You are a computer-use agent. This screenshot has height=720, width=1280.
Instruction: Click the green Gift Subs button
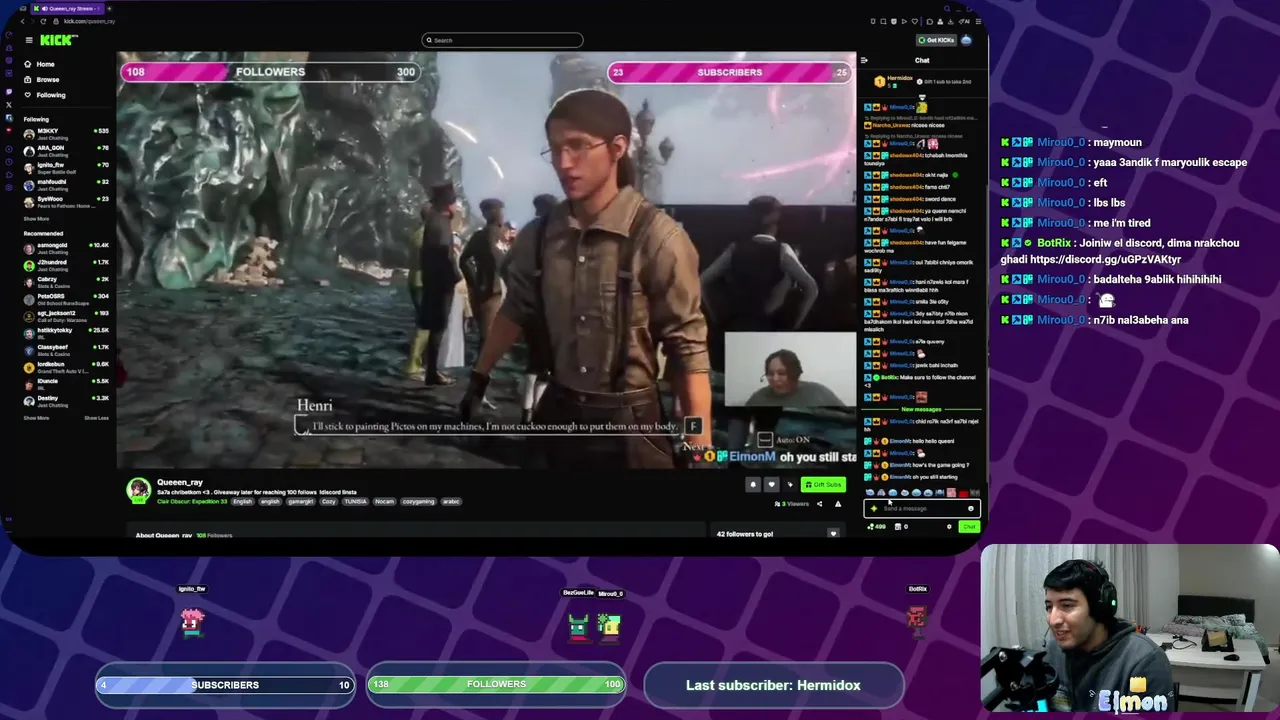point(823,485)
